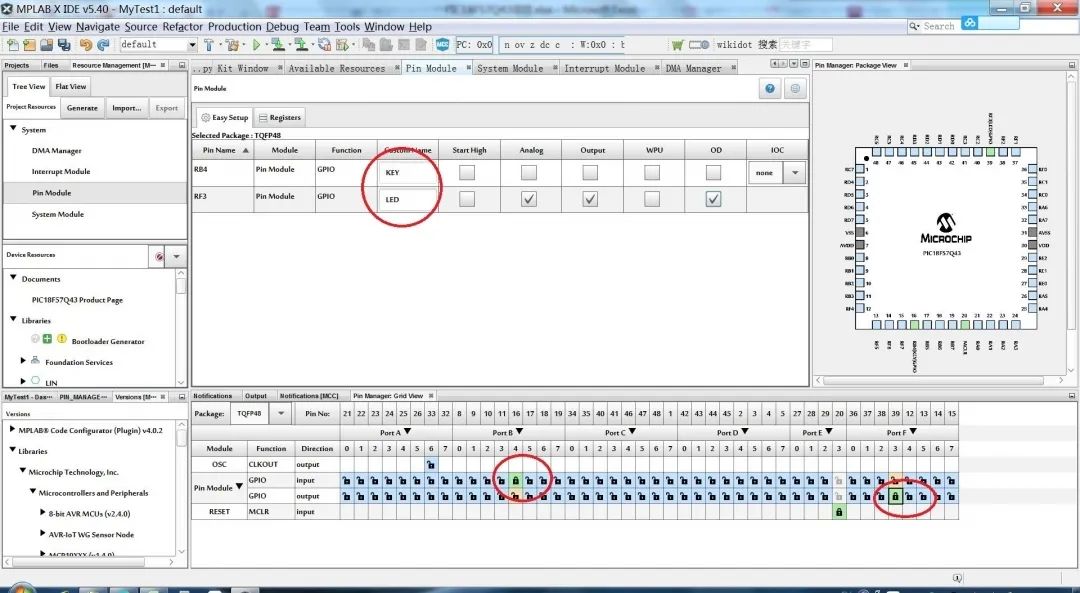Screen dimensions: 1080x593
Task: Toggle the OD checkbox for RF3
Action: [713, 199]
